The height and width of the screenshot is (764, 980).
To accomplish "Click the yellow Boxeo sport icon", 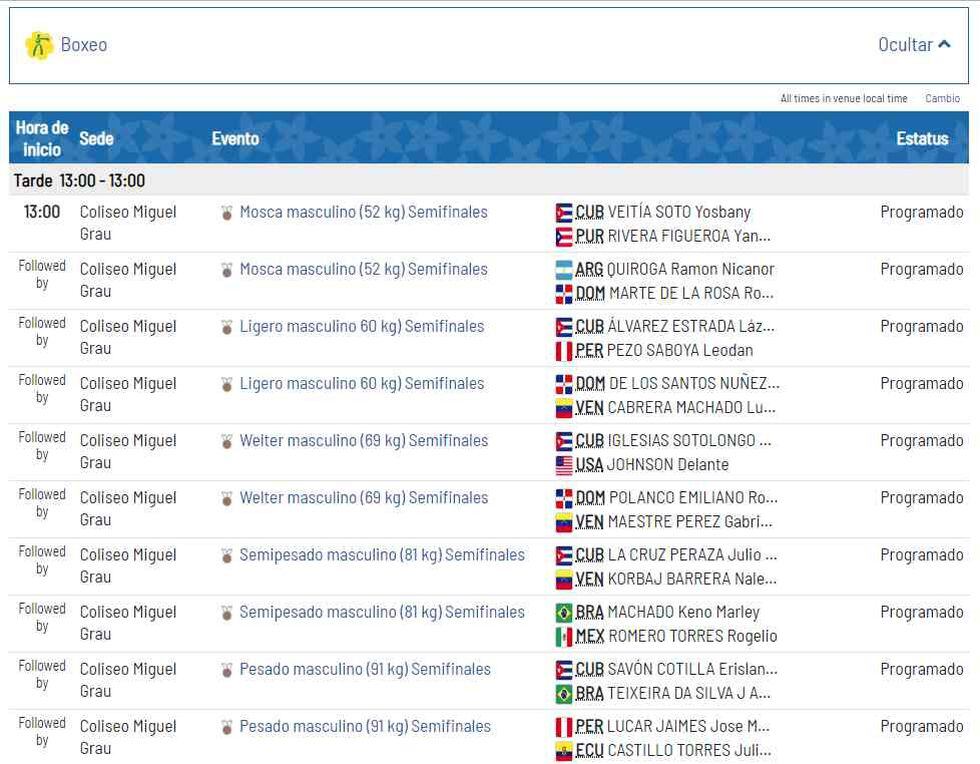I will click(39, 45).
